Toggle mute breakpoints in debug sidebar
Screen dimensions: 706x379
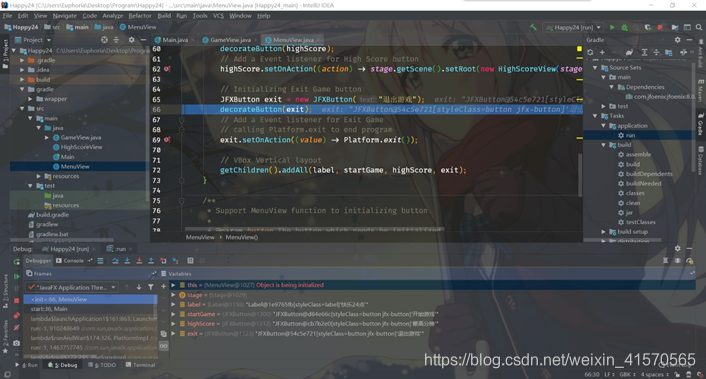(17, 328)
